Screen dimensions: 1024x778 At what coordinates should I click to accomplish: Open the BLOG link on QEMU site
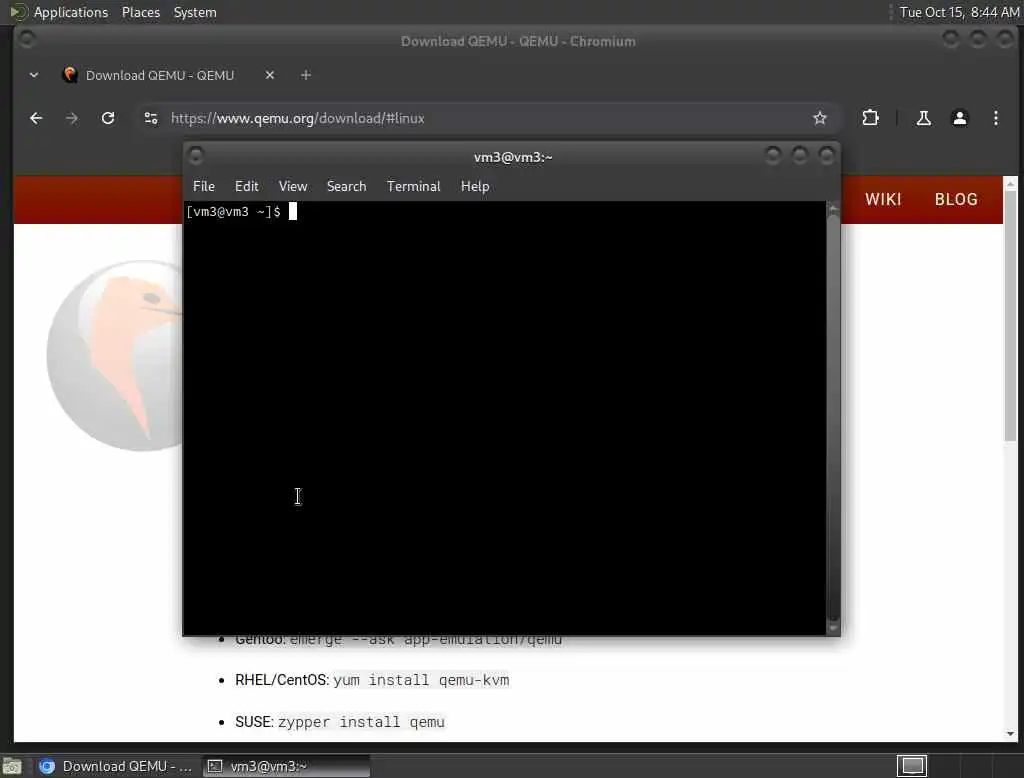pos(956,199)
